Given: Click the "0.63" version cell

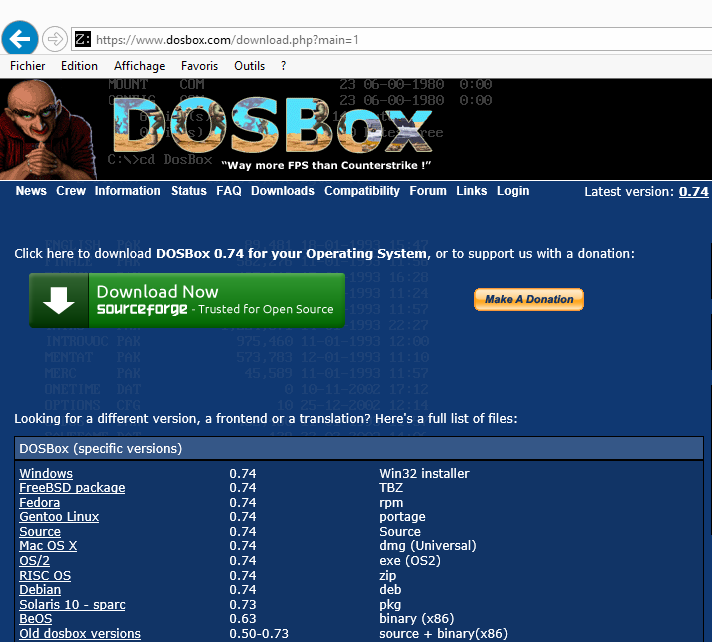Looking at the screenshot, I should (242, 619).
